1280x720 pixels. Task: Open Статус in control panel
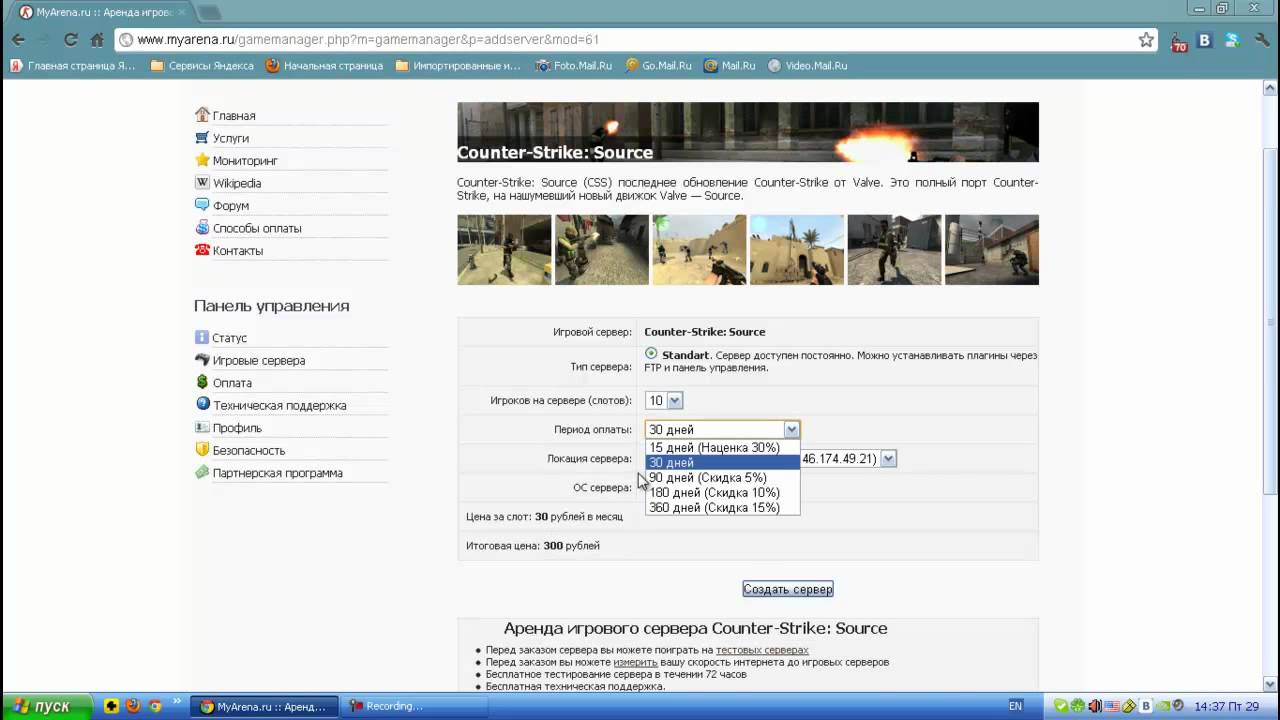(x=221, y=338)
